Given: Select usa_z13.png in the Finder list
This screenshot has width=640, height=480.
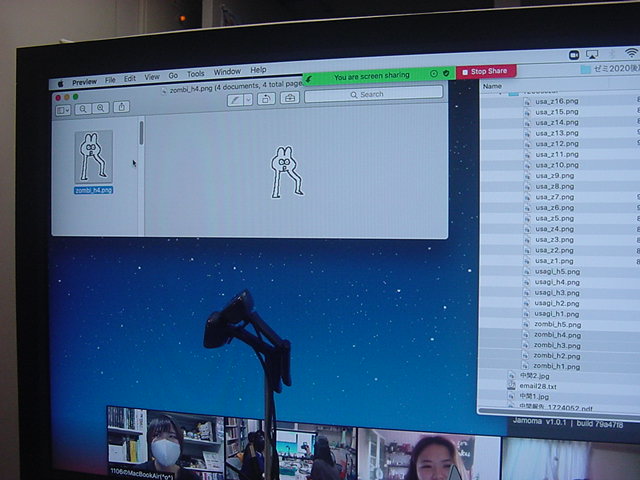Looking at the screenshot, I should pos(557,133).
